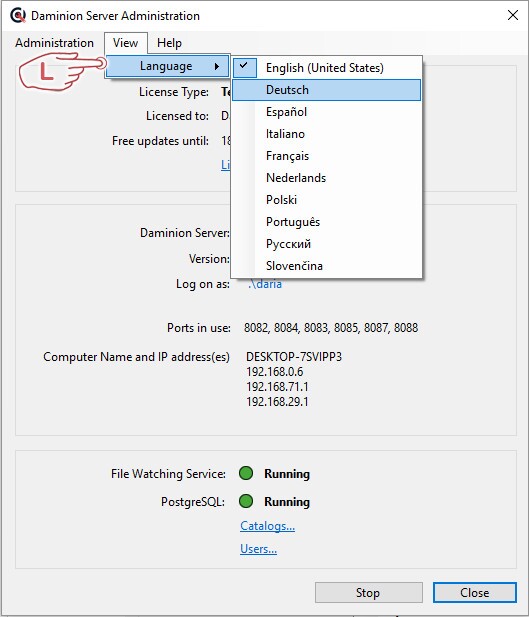Click the File Watching Service green status indicator
This screenshot has width=529, height=617.
tap(246, 473)
